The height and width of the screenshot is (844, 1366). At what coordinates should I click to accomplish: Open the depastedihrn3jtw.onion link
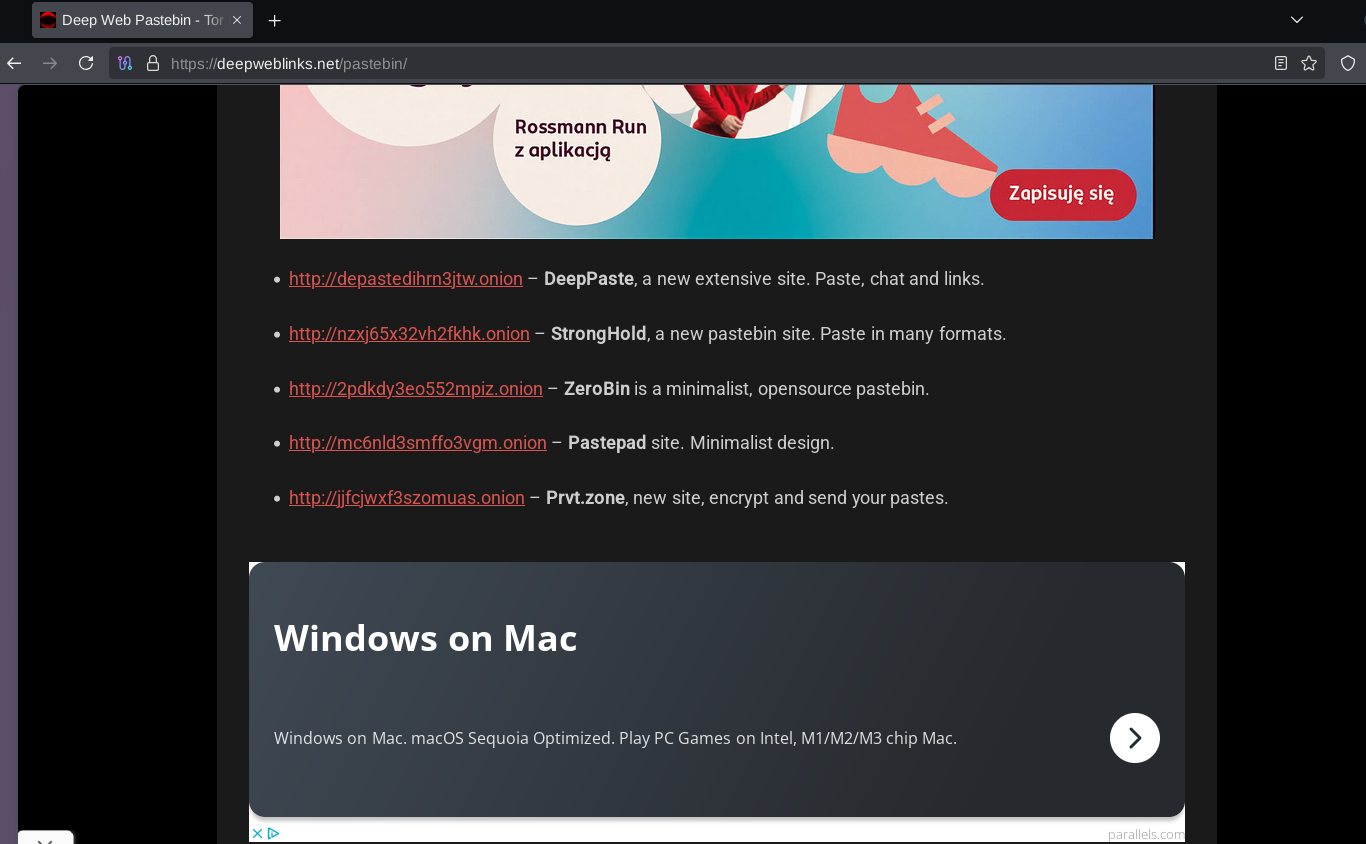point(406,279)
